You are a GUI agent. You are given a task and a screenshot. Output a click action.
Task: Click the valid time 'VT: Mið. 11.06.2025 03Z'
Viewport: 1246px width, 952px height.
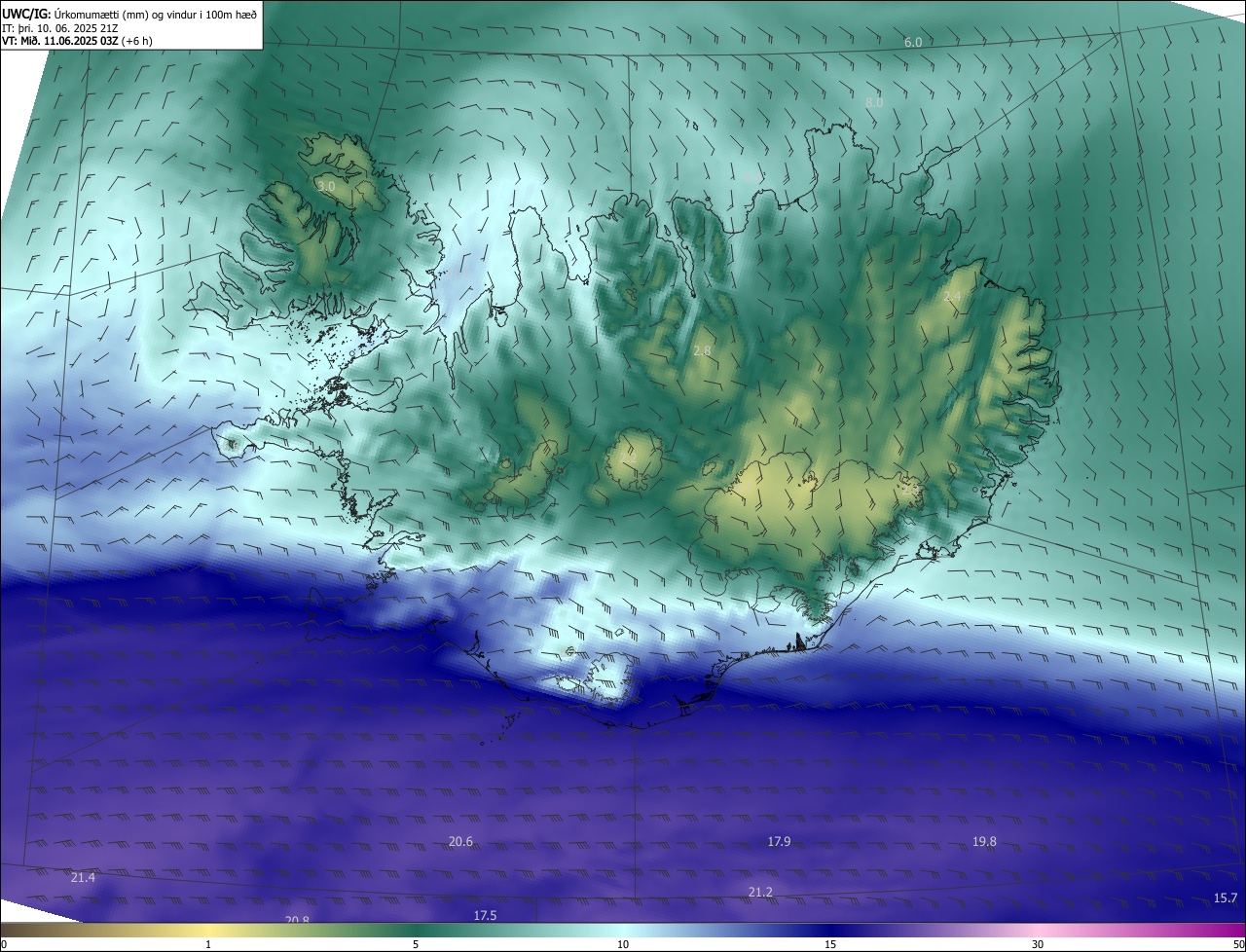[x=60, y=41]
